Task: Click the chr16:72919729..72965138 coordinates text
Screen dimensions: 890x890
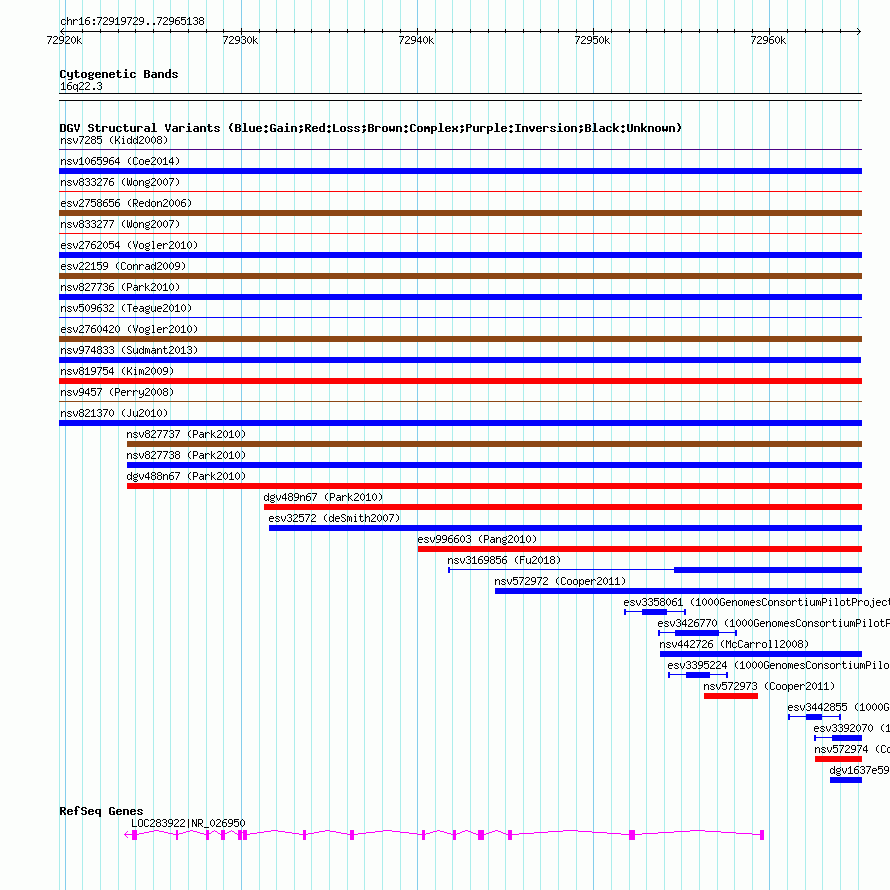Action: [x=132, y=22]
